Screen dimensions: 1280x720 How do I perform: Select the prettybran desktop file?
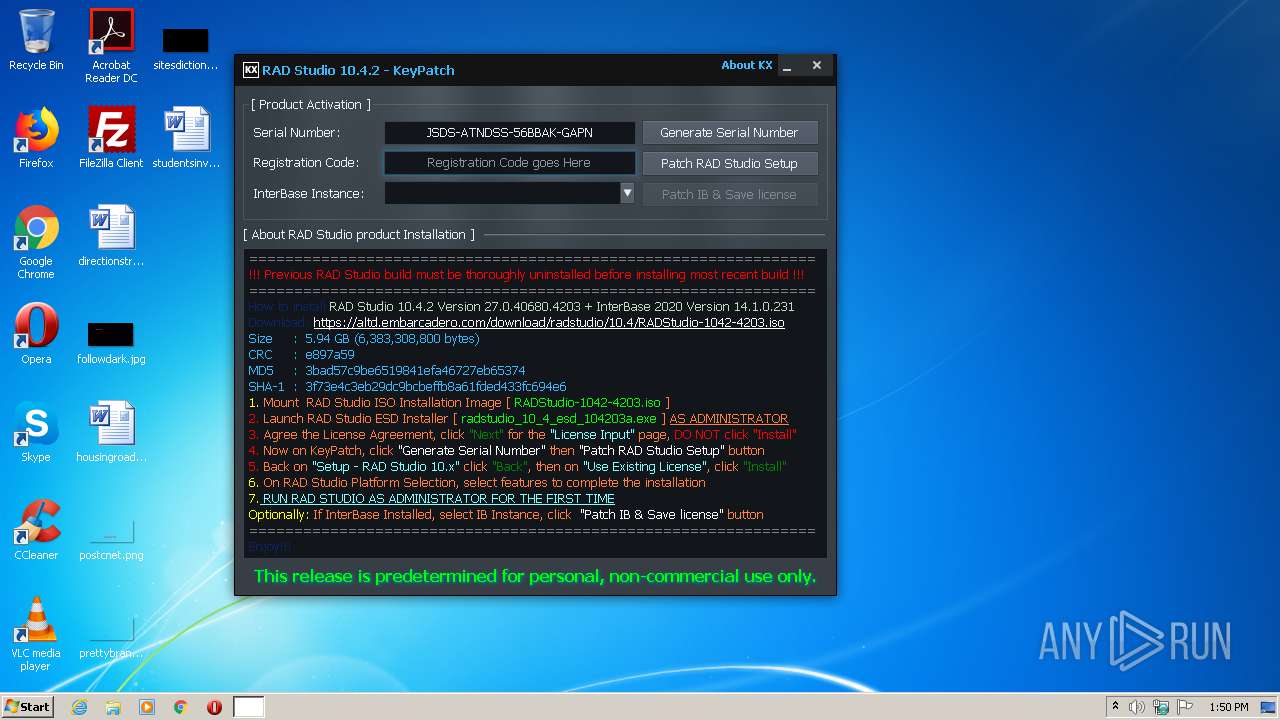[111, 637]
